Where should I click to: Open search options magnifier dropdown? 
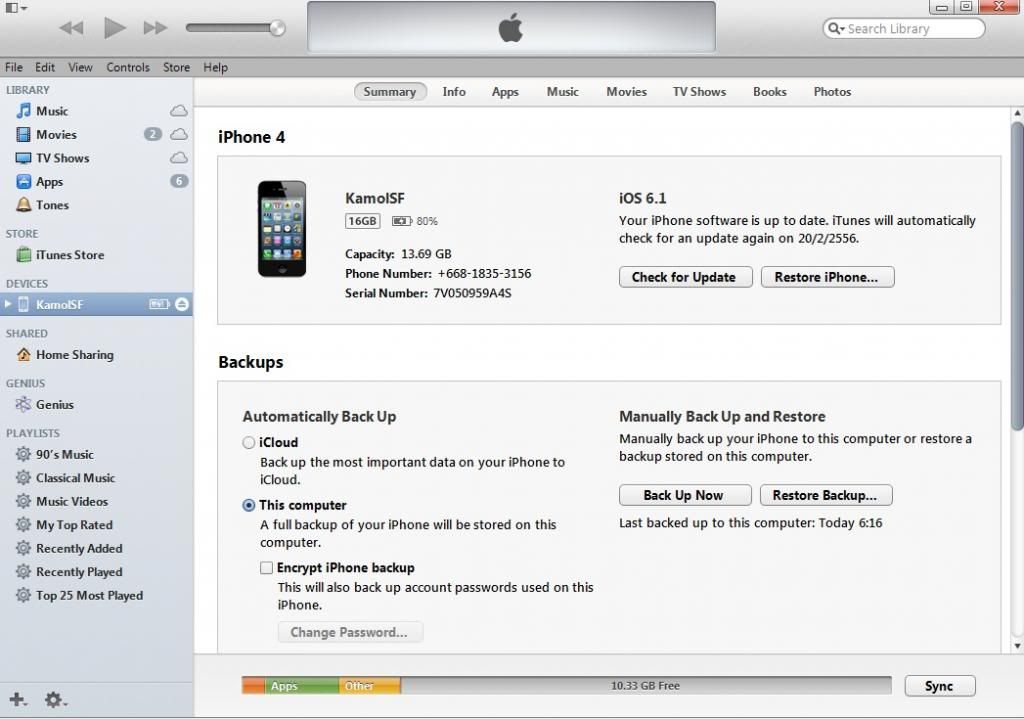[837, 29]
